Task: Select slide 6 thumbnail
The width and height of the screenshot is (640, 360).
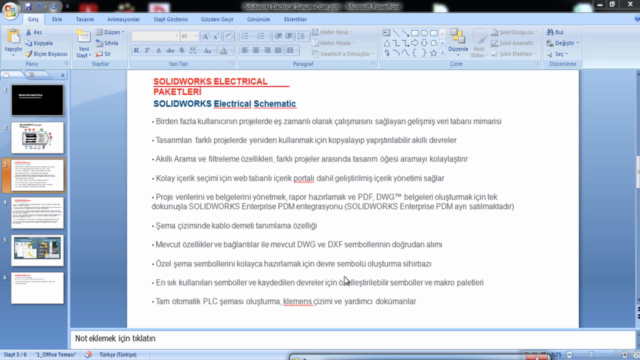Action: [37, 288]
